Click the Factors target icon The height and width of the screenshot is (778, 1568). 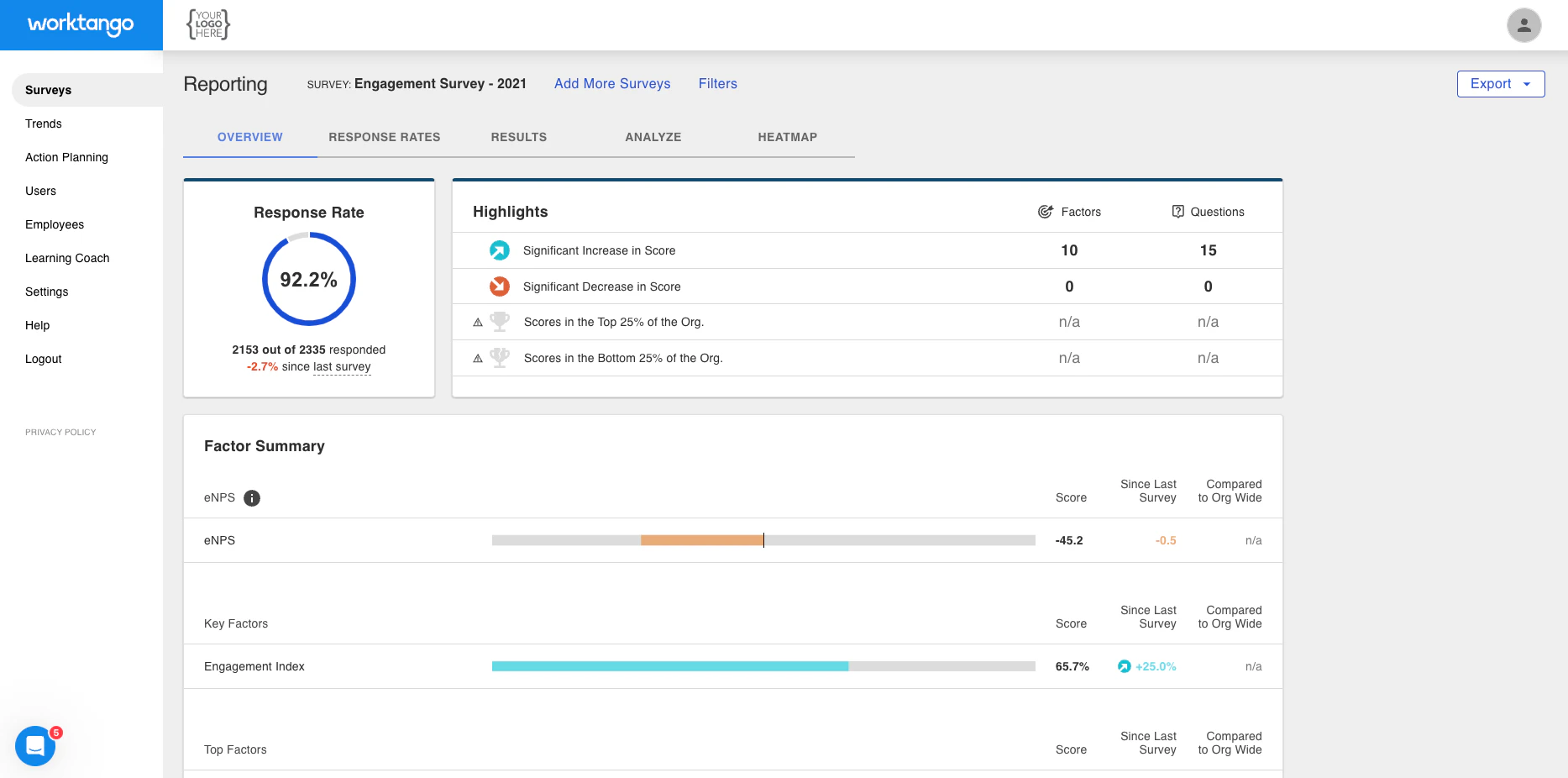click(x=1046, y=212)
